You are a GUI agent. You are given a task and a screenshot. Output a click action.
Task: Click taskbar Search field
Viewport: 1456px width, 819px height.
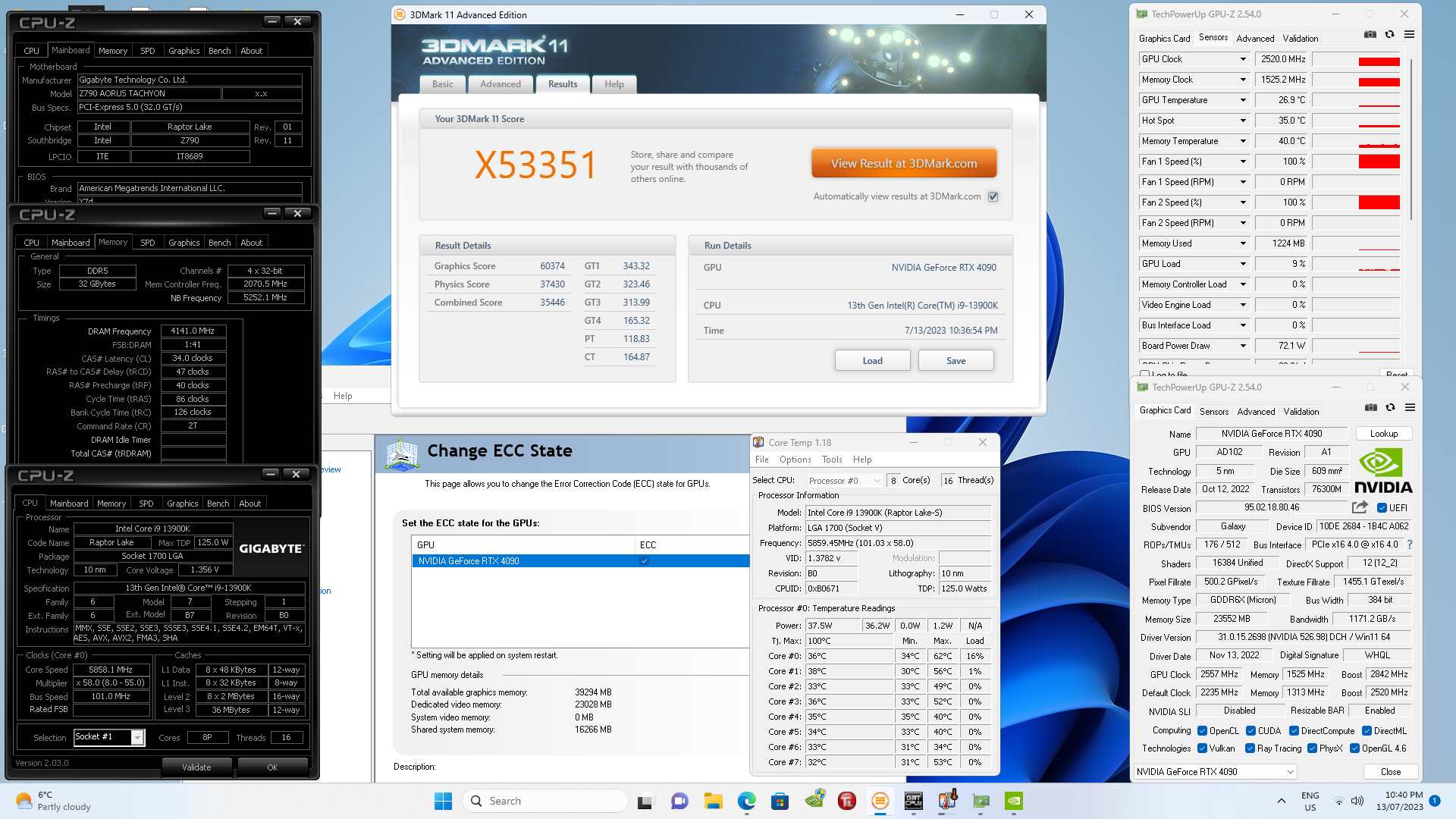click(x=544, y=801)
